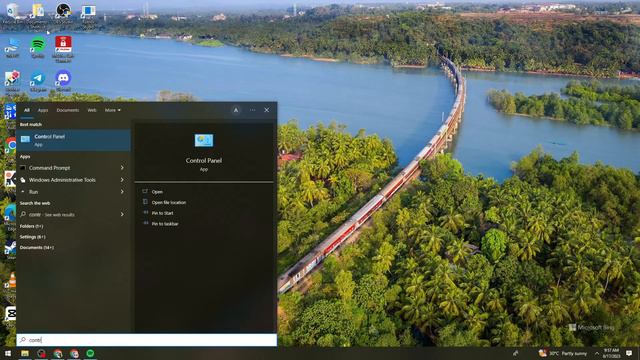640x360 pixels.
Task: Choose Open file location action
Action: click(x=169, y=202)
